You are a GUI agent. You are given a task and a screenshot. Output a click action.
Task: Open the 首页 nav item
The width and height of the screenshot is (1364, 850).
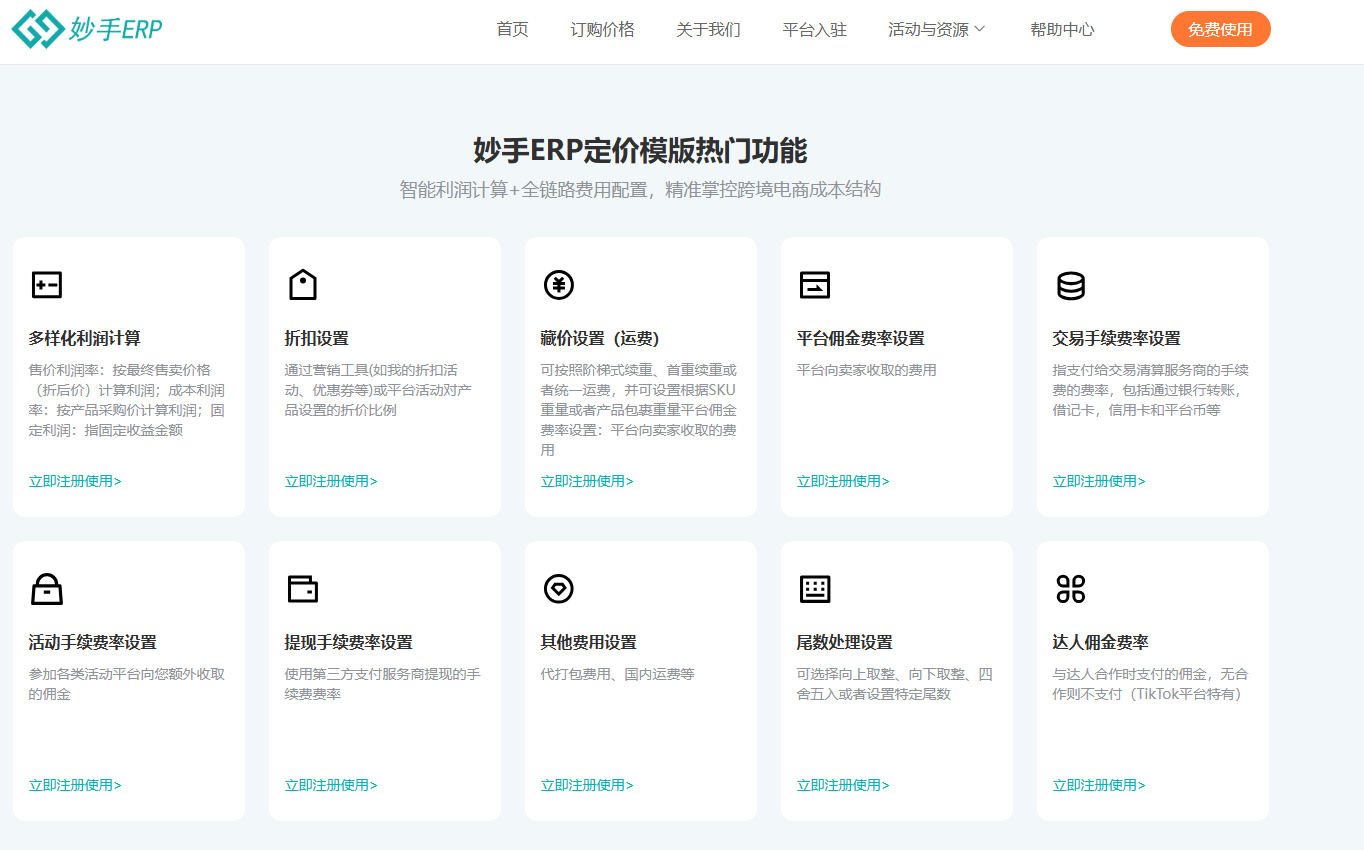pos(512,30)
